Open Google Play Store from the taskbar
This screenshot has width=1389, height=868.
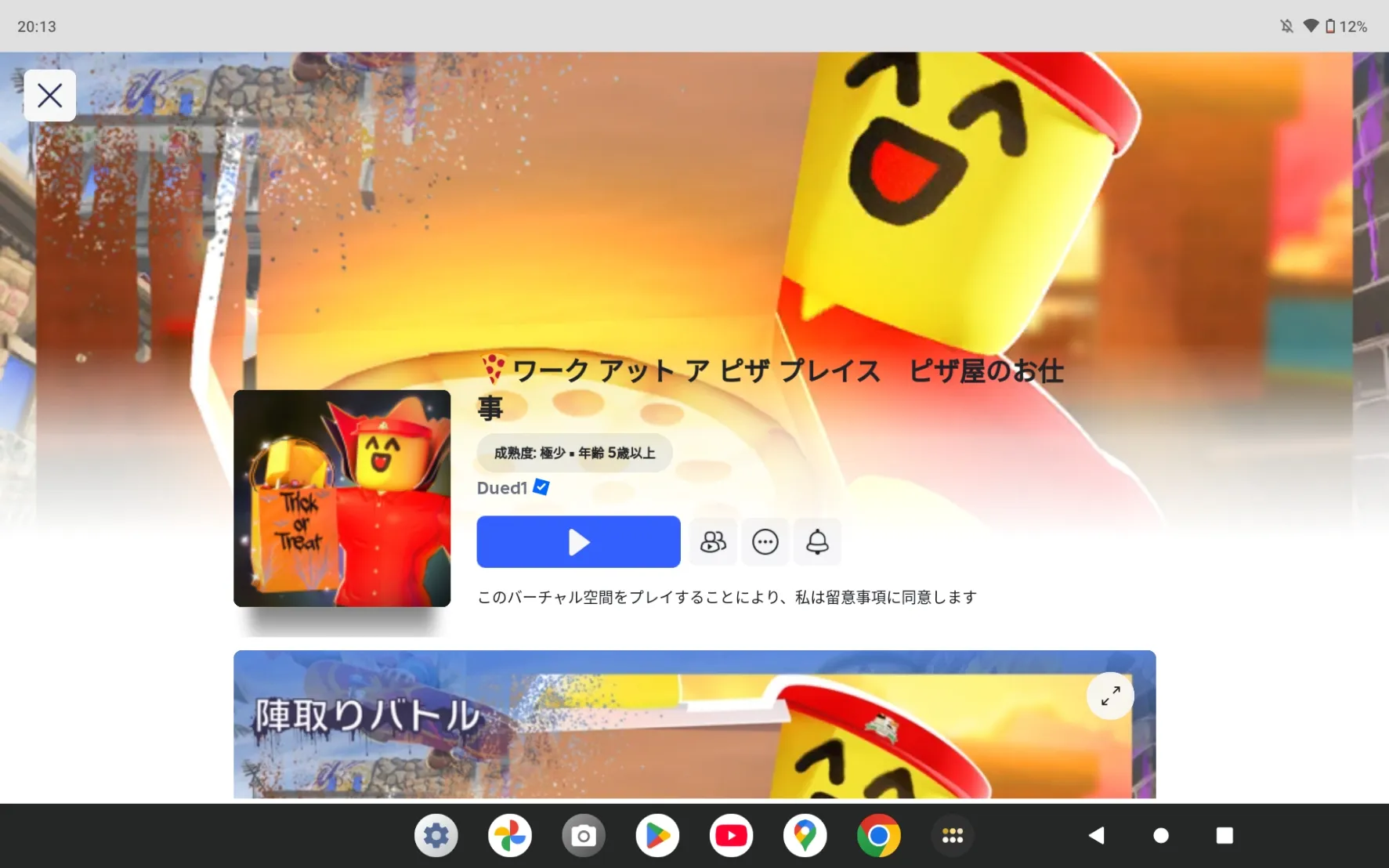coord(657,836)
